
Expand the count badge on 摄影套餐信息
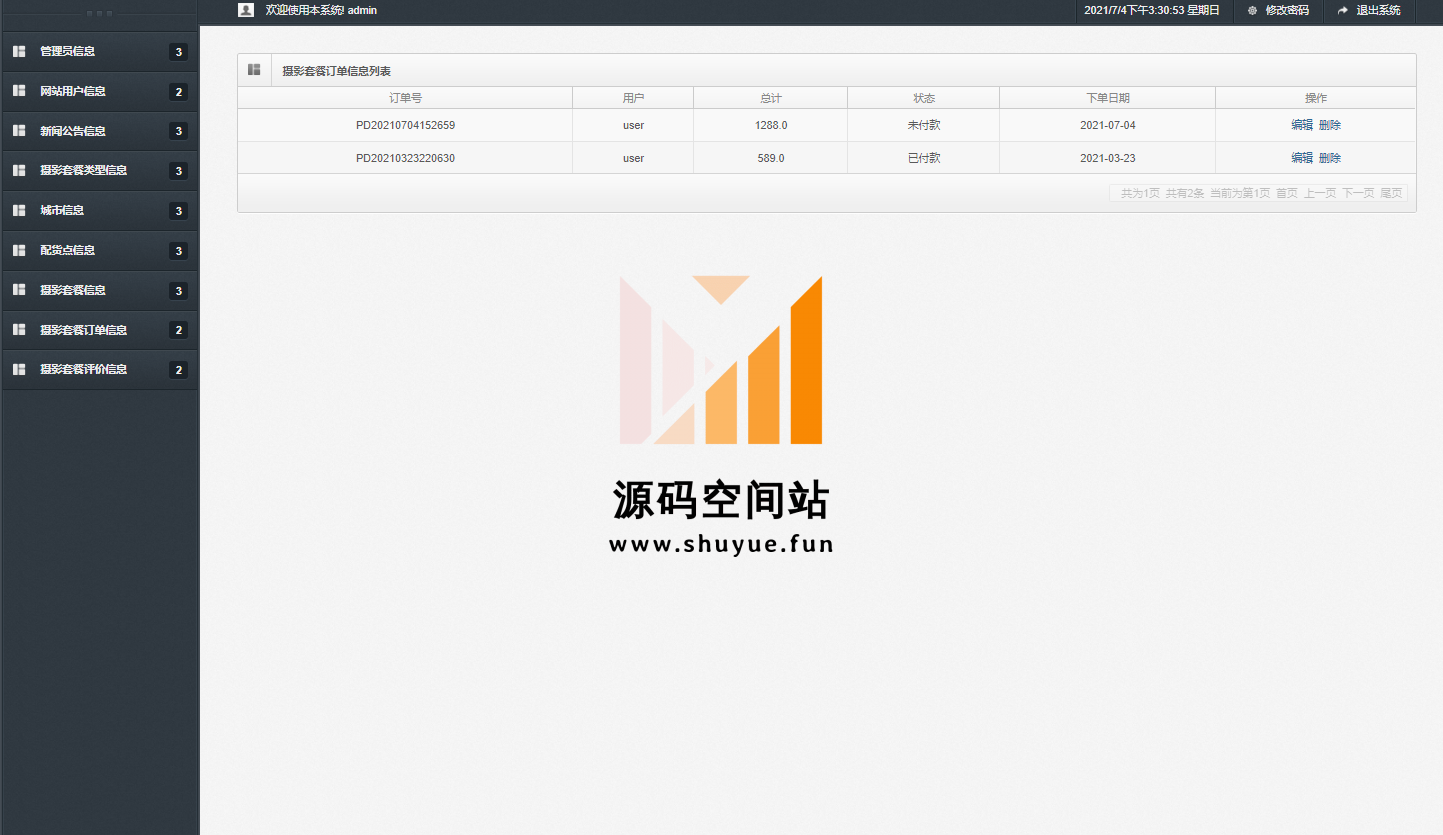178,291
